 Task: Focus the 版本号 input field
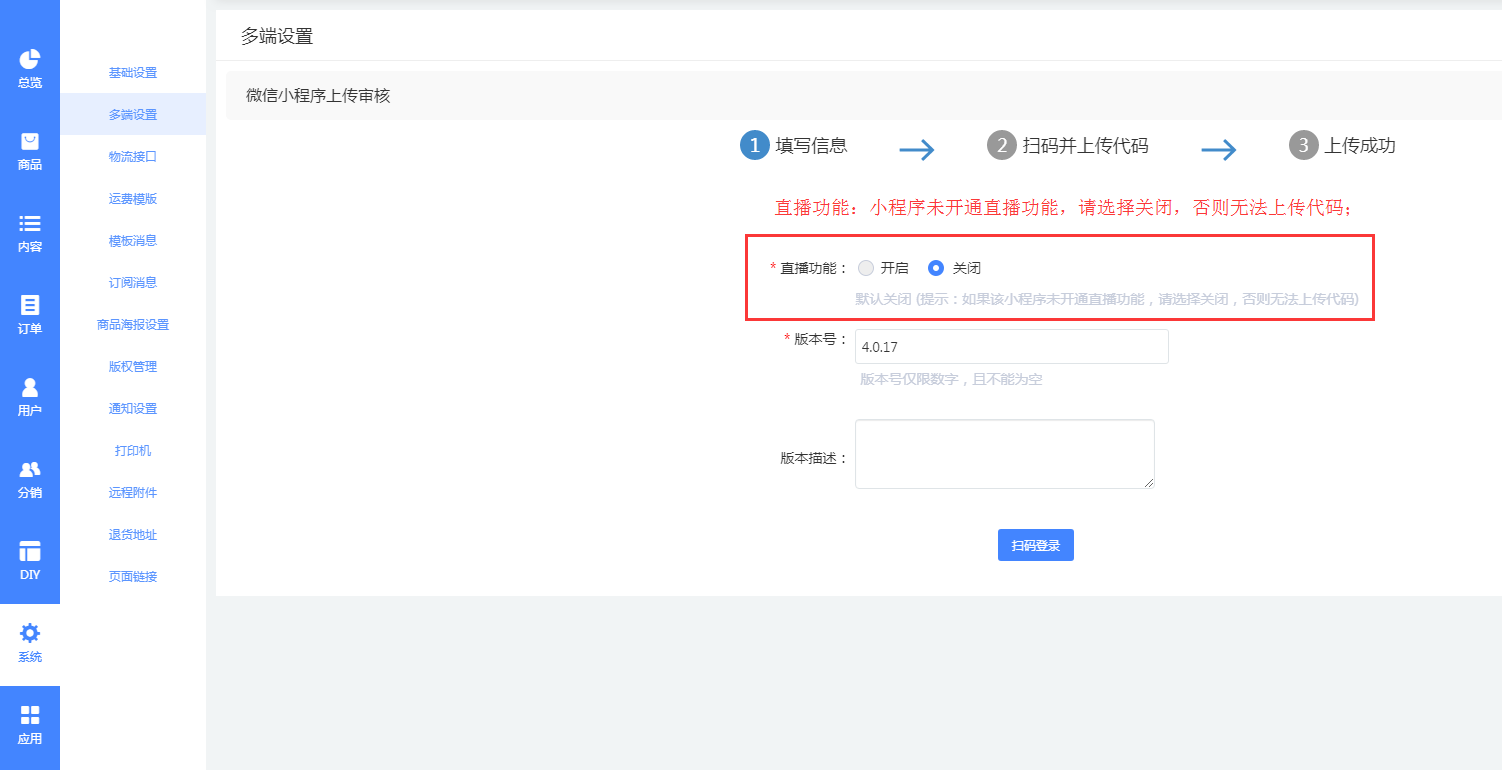point(1012,347)
